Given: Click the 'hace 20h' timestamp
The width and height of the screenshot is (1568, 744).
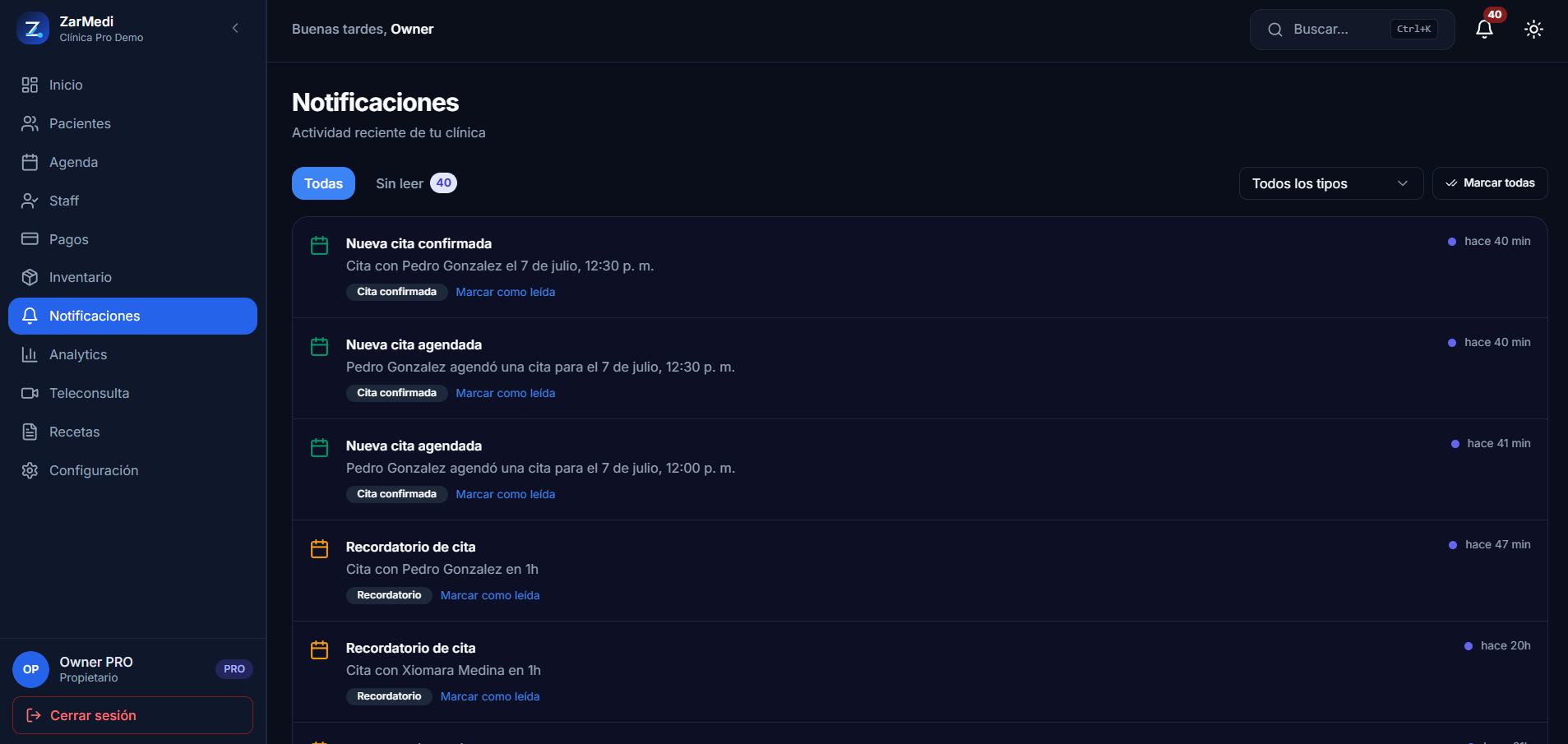Looking at the screenshot, I should [x=1506, y=645].
